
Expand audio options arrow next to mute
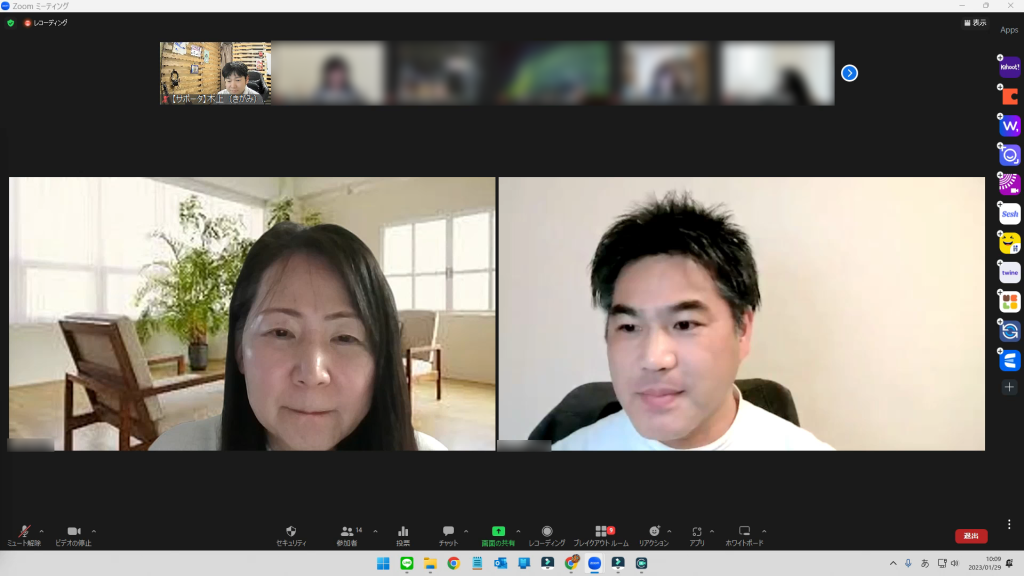[41, 531]
